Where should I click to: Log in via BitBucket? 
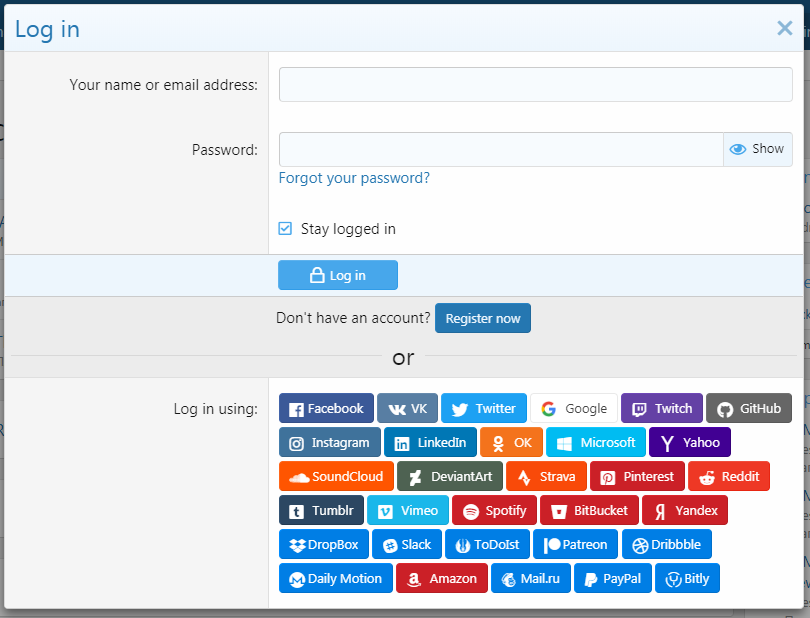pyautogui.click(x=589, y=511)
